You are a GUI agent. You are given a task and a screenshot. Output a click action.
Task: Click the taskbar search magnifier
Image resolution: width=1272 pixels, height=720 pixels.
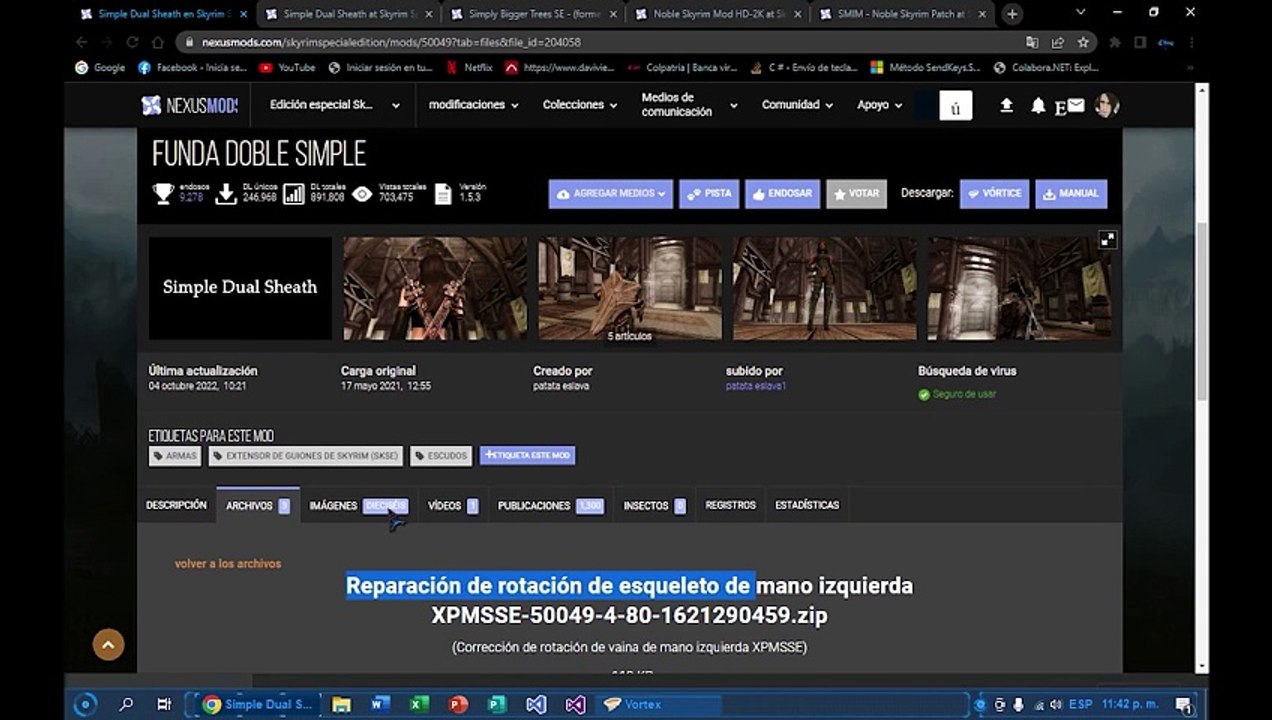point(126,704)
